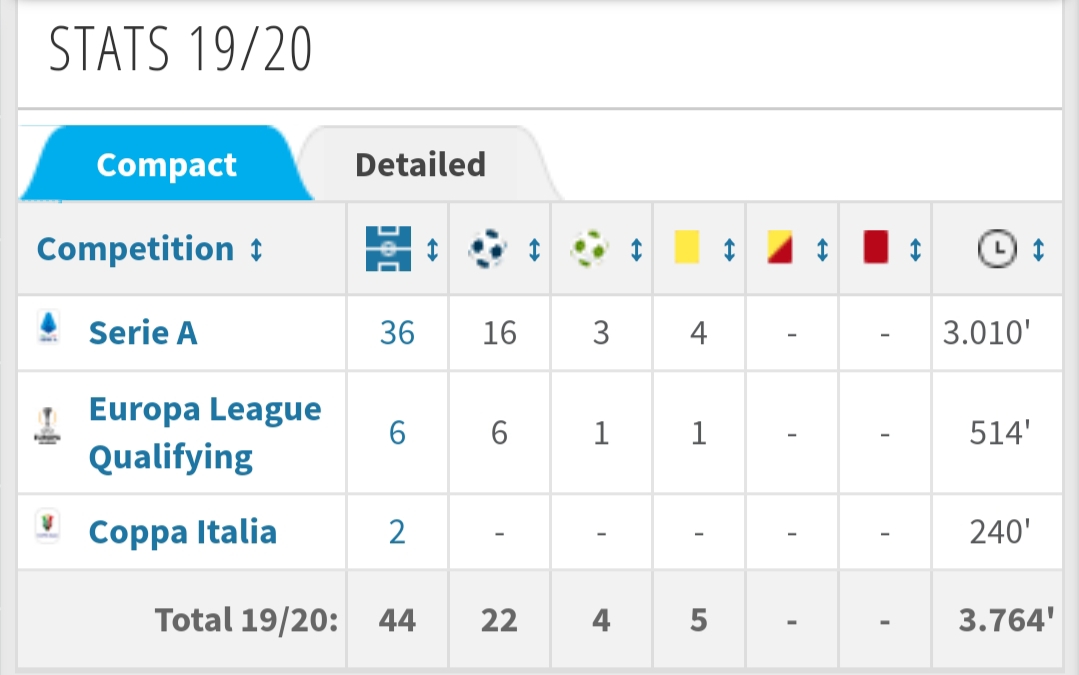
Task: Click the Serie A league logo
Action: point(48,329)
